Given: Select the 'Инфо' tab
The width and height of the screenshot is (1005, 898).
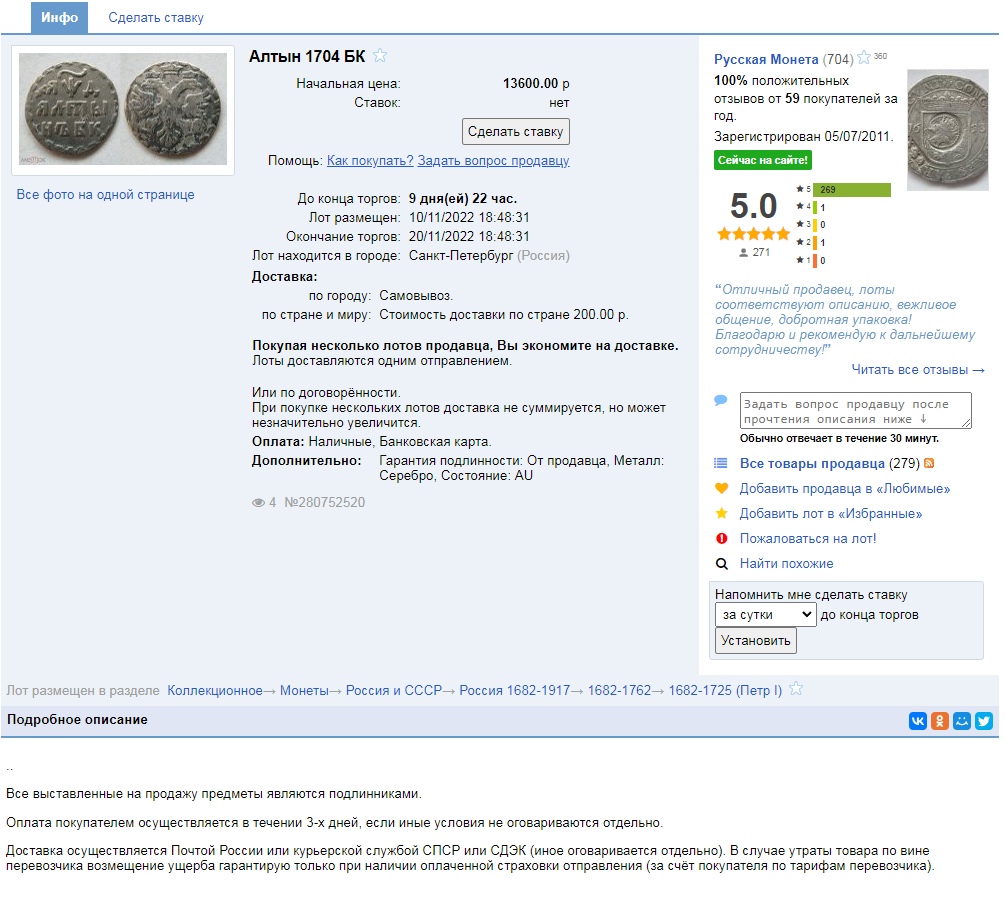Looking at the screenshot, I should click(x=59, y=18).
